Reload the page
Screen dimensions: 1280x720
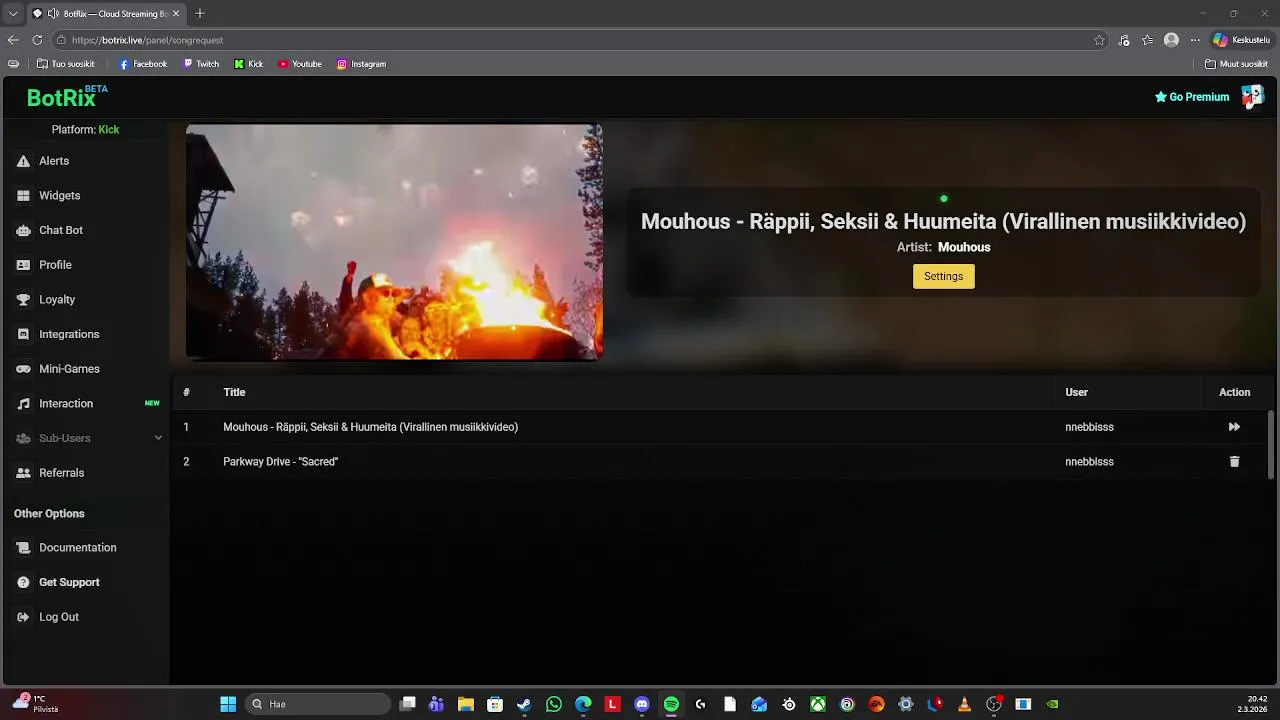[x=37, y=40]
